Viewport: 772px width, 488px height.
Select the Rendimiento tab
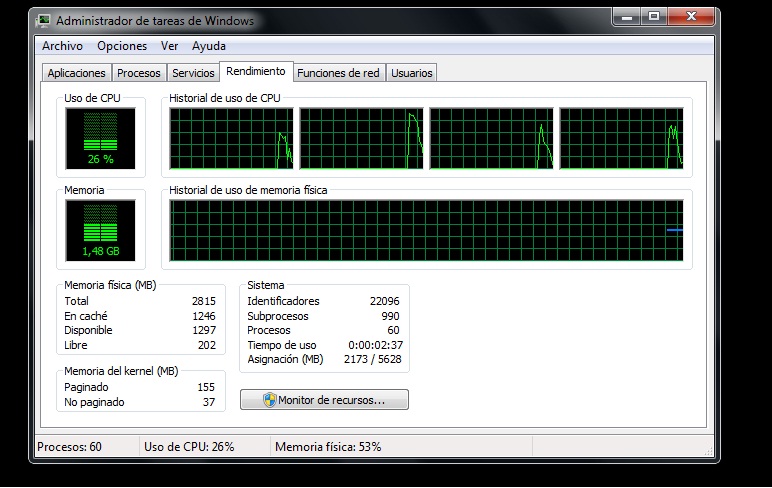coord(256,71)
